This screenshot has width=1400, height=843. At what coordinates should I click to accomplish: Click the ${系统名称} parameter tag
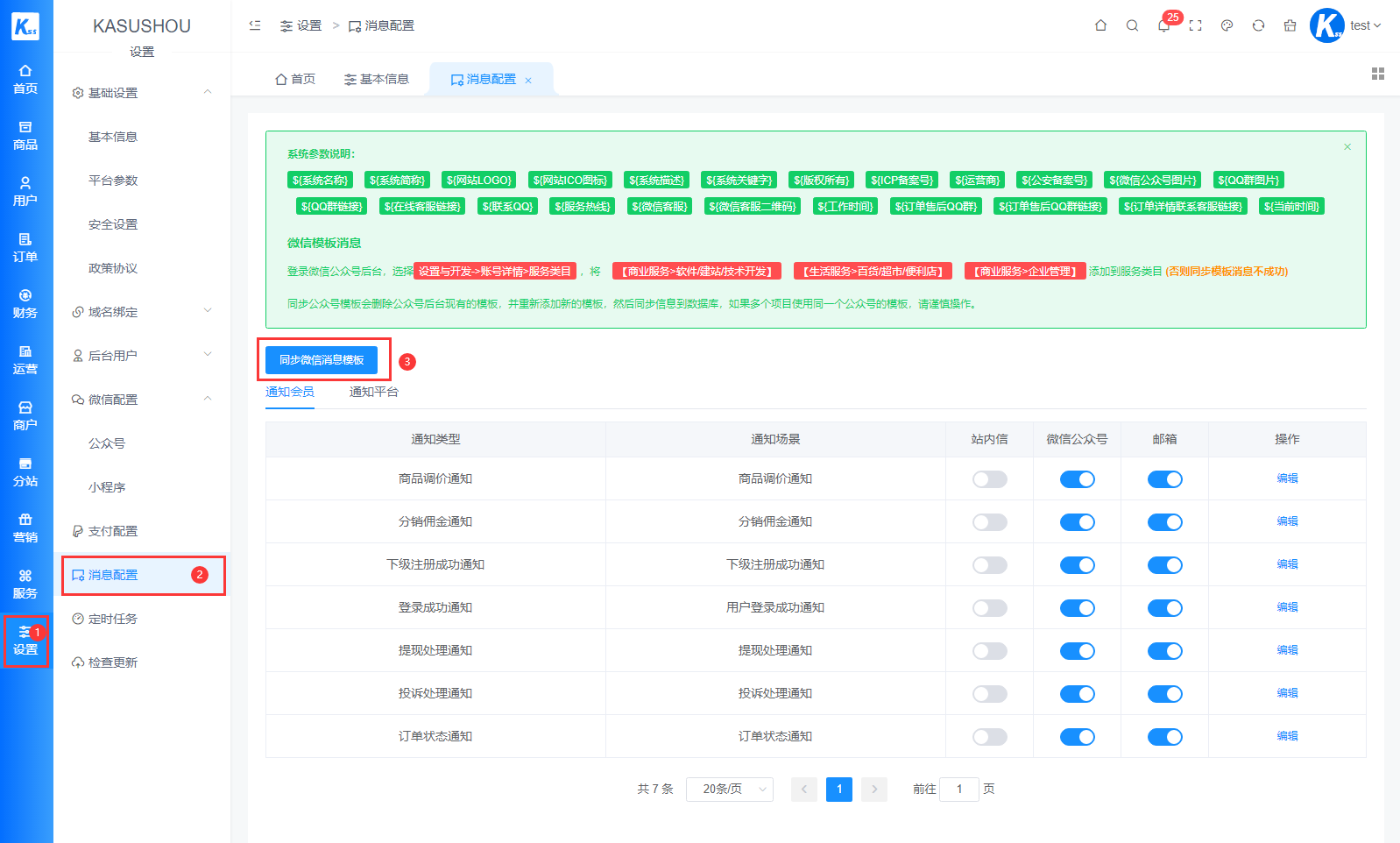[321, 181]
